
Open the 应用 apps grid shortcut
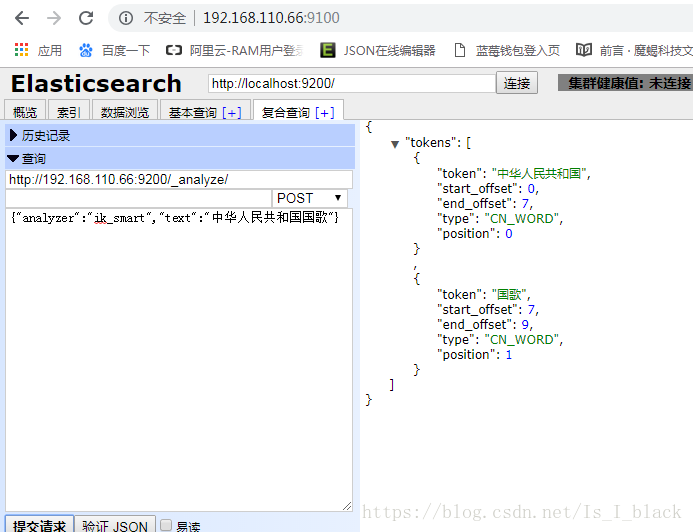coord(38,50)
